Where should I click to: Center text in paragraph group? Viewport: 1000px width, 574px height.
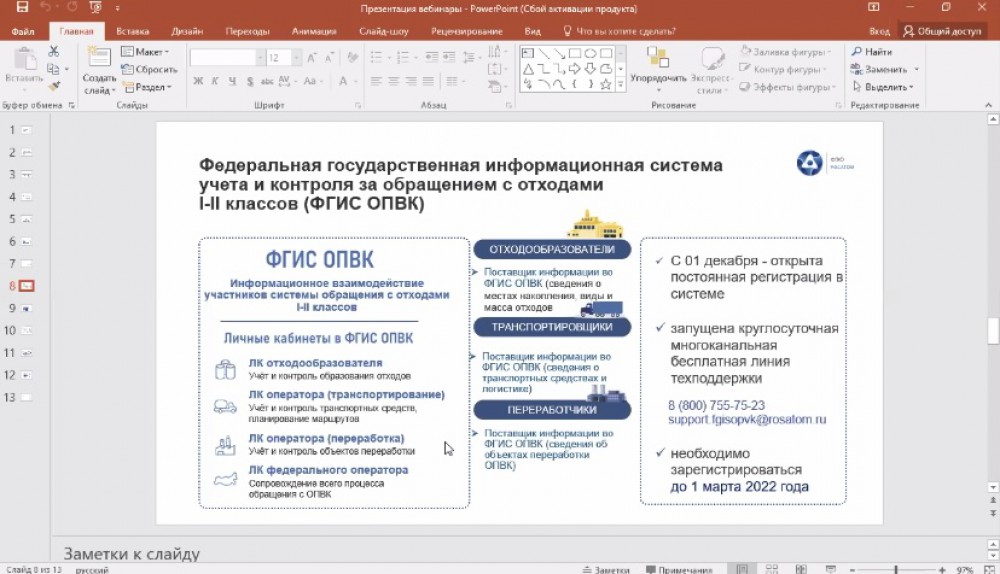pos(393,81)
